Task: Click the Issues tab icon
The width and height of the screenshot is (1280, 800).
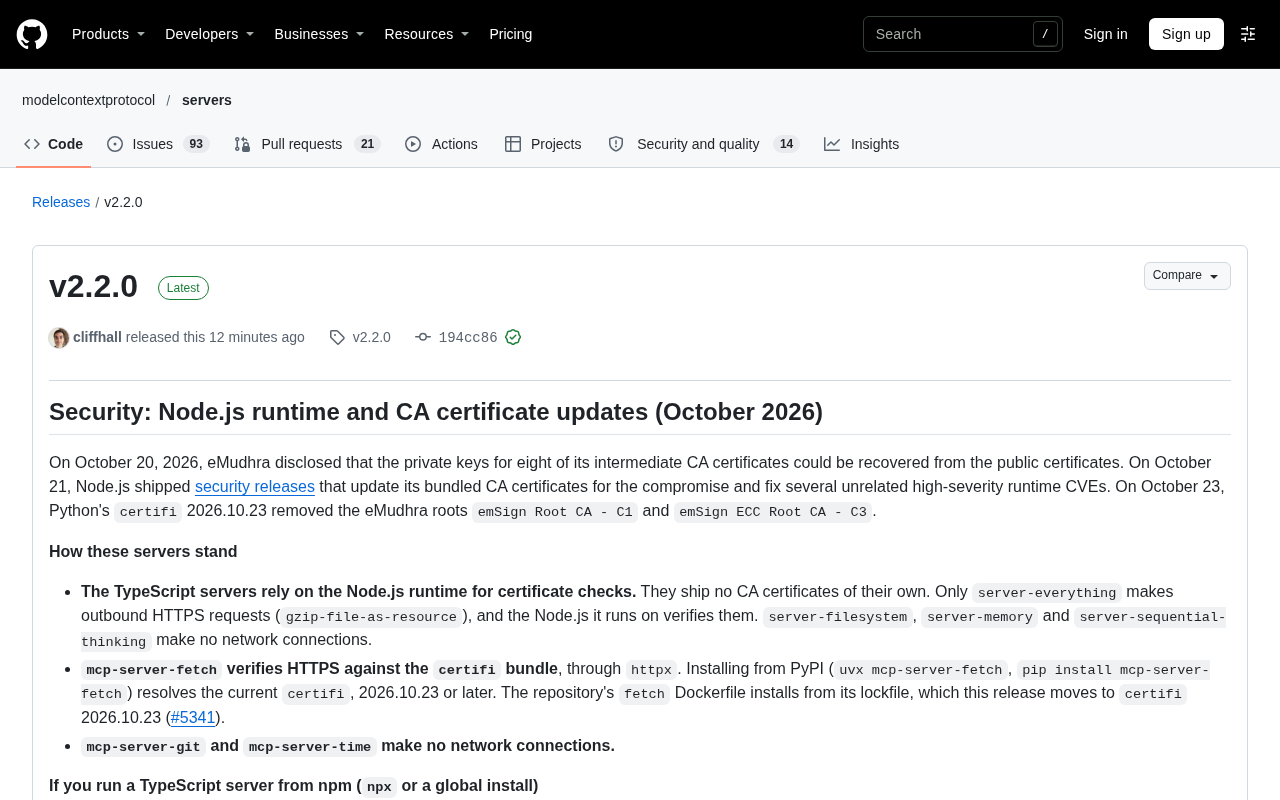Action: pos(115,144)
